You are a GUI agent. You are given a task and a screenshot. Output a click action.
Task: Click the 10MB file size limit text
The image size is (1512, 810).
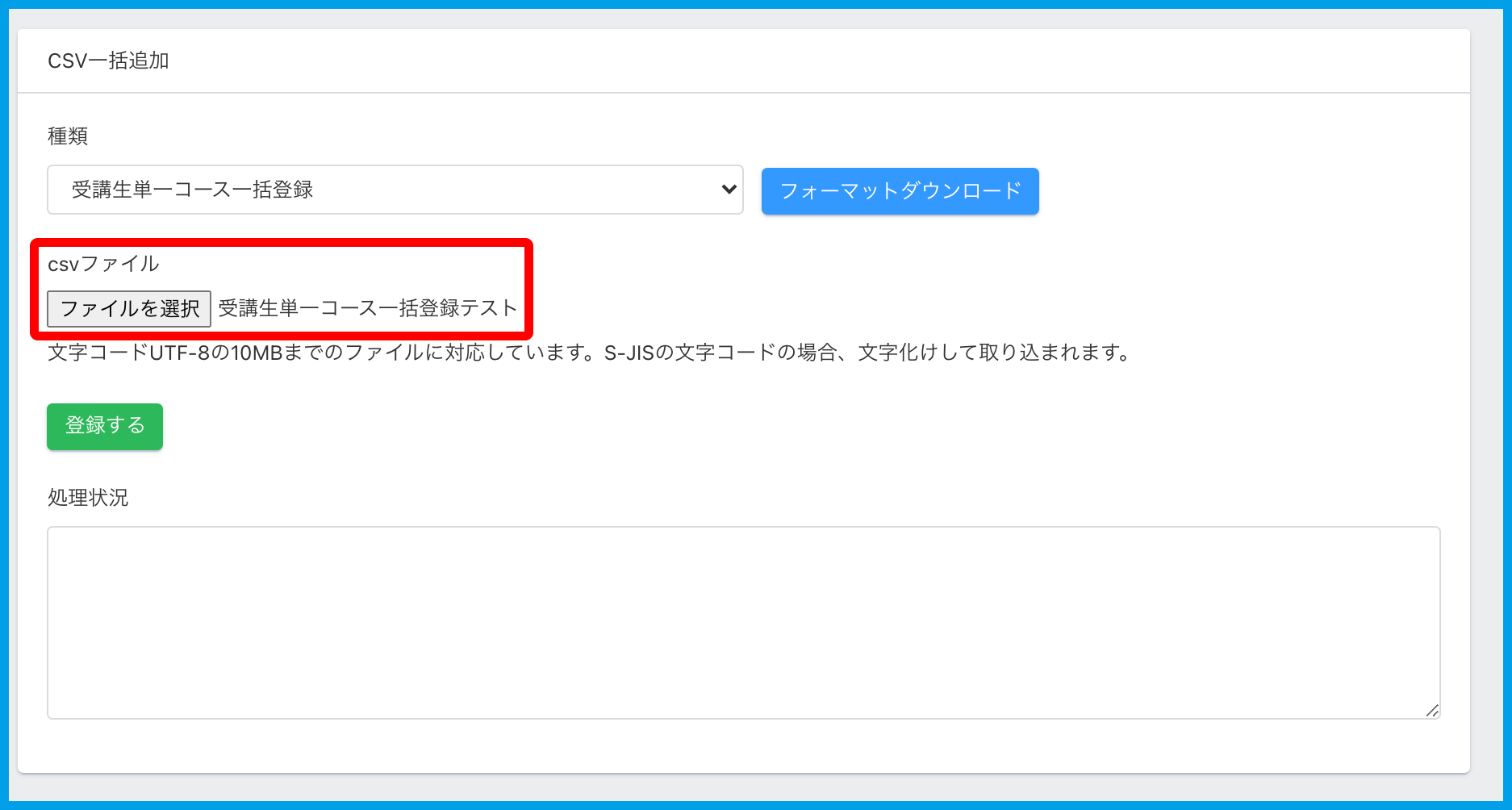256,353
